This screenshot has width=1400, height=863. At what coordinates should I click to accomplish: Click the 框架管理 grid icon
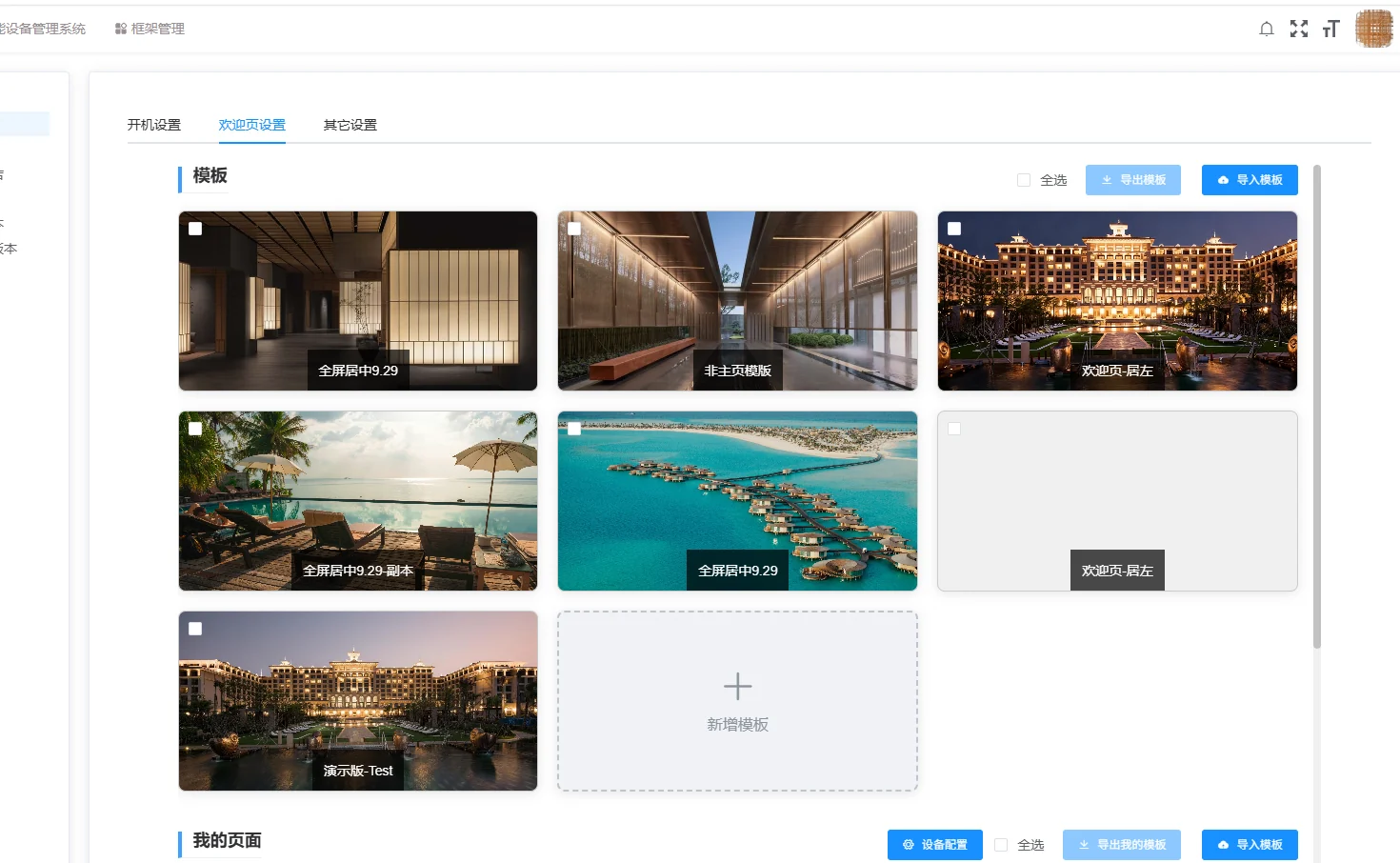tap(121, 29)
